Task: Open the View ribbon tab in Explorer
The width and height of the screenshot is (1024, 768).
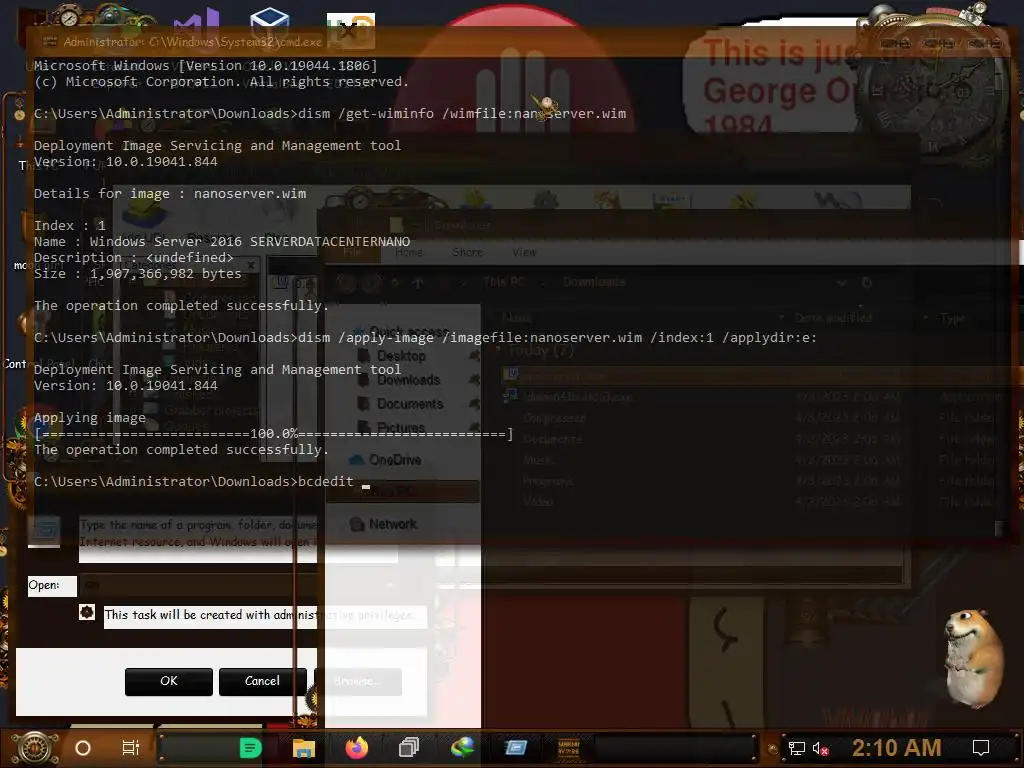Action: 524,252
